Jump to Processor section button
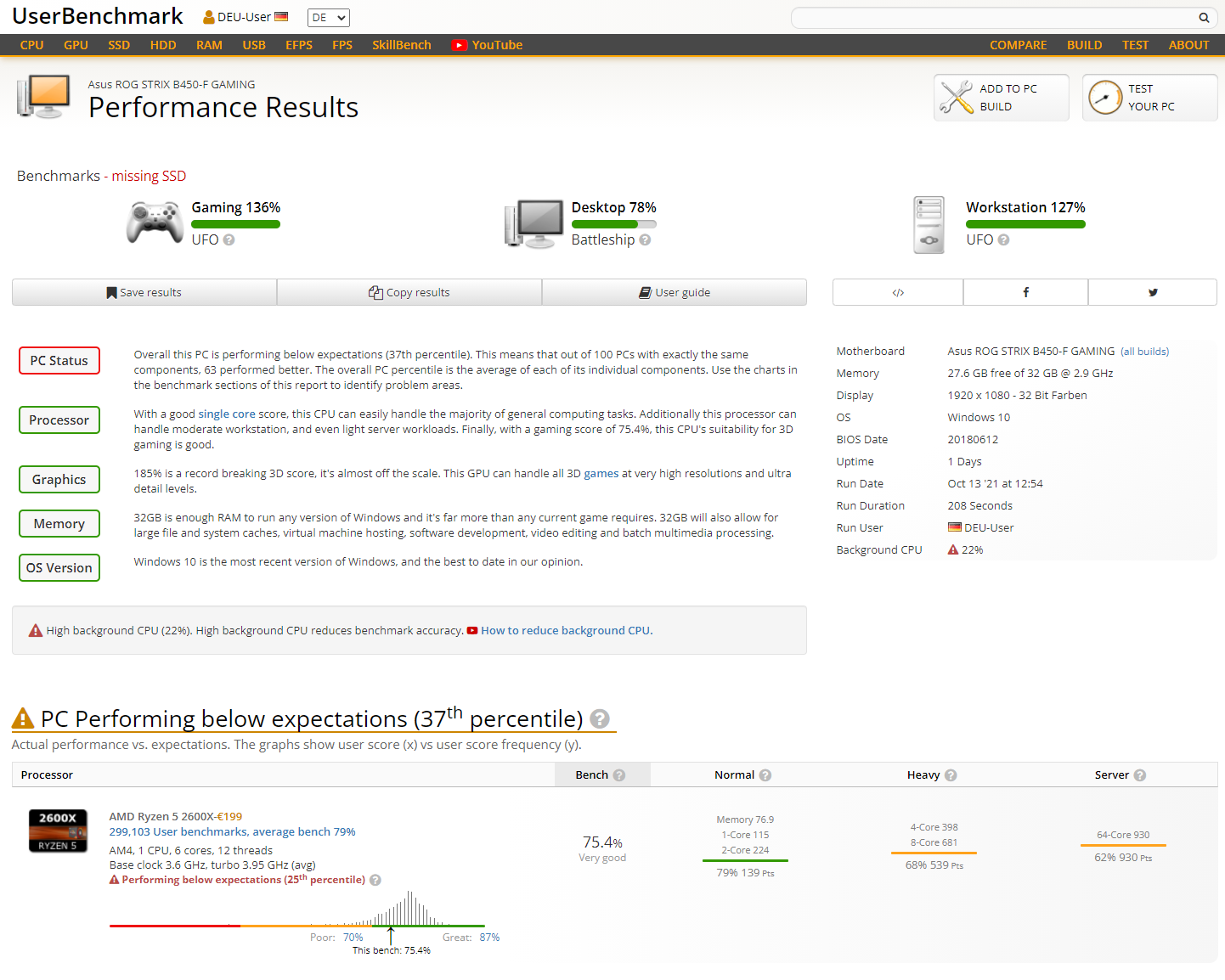The height and width of the screenshot is (980, 1225). [59, 420]
